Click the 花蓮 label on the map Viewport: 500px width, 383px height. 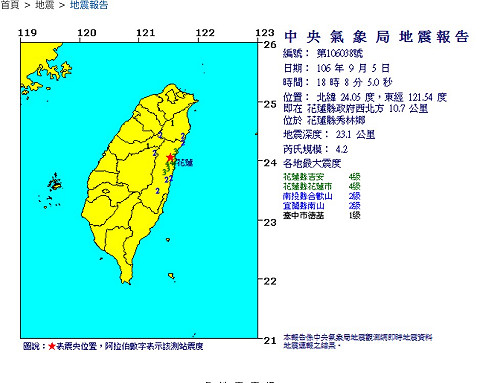point(184,163)
